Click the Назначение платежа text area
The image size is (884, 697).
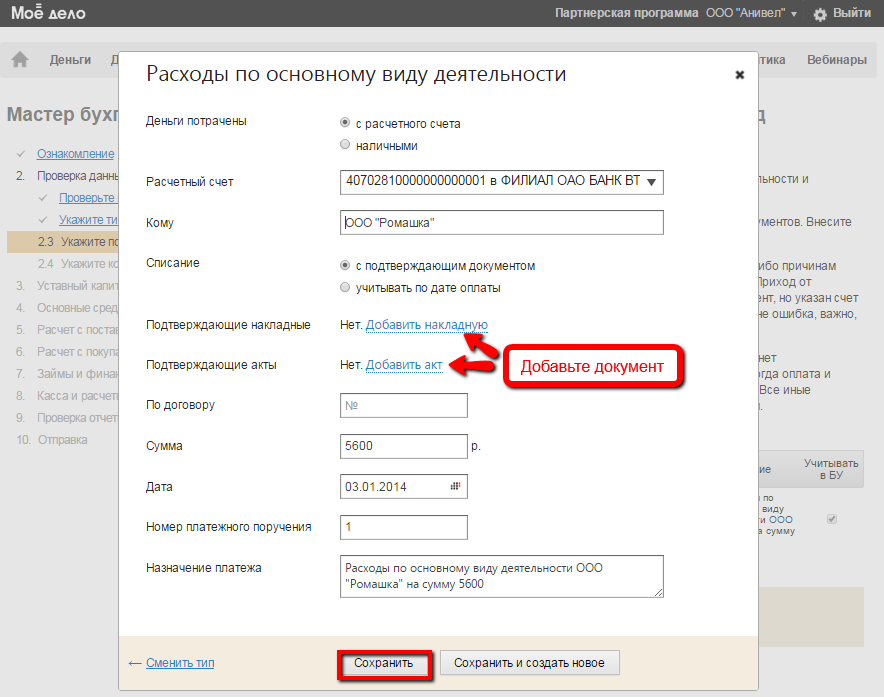coord(502,576)
